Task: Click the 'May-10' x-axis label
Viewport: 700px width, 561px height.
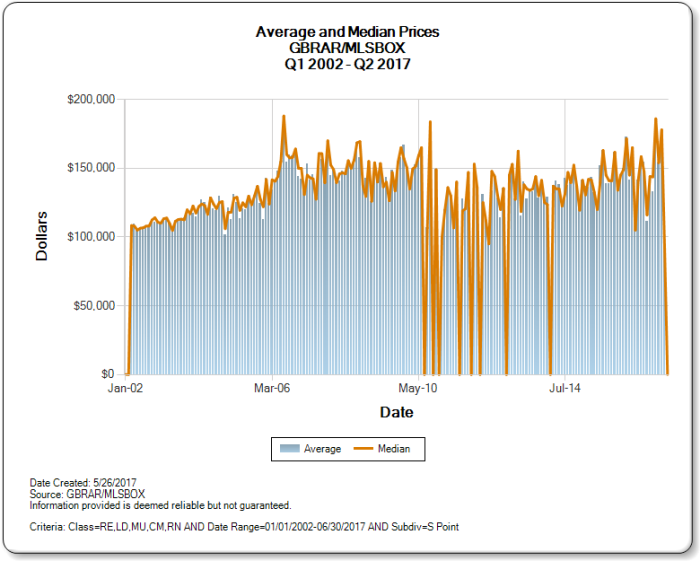Action: click(418, 388)
